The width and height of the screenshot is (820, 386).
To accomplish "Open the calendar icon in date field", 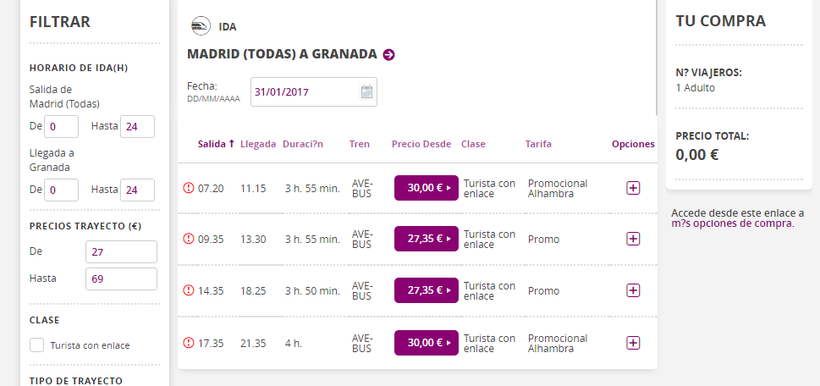I will tap(367, 92).
